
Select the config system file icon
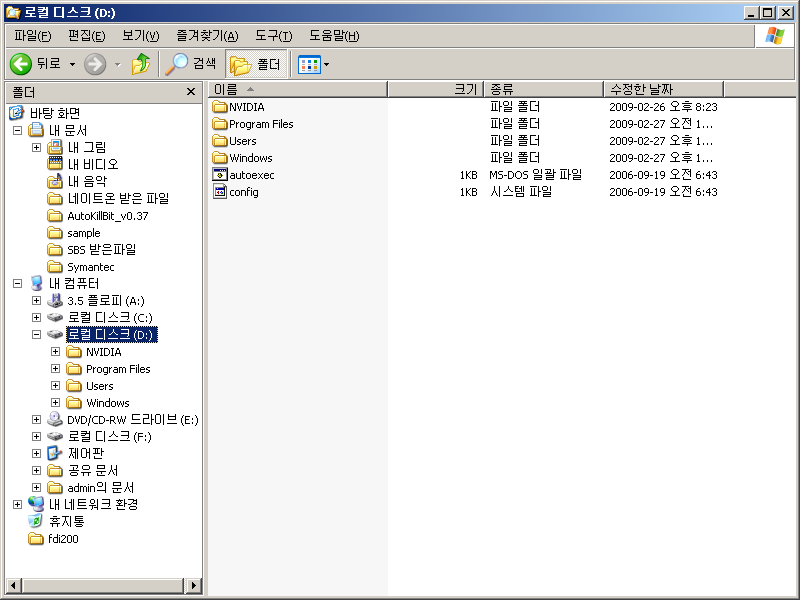tap(220, 192)
